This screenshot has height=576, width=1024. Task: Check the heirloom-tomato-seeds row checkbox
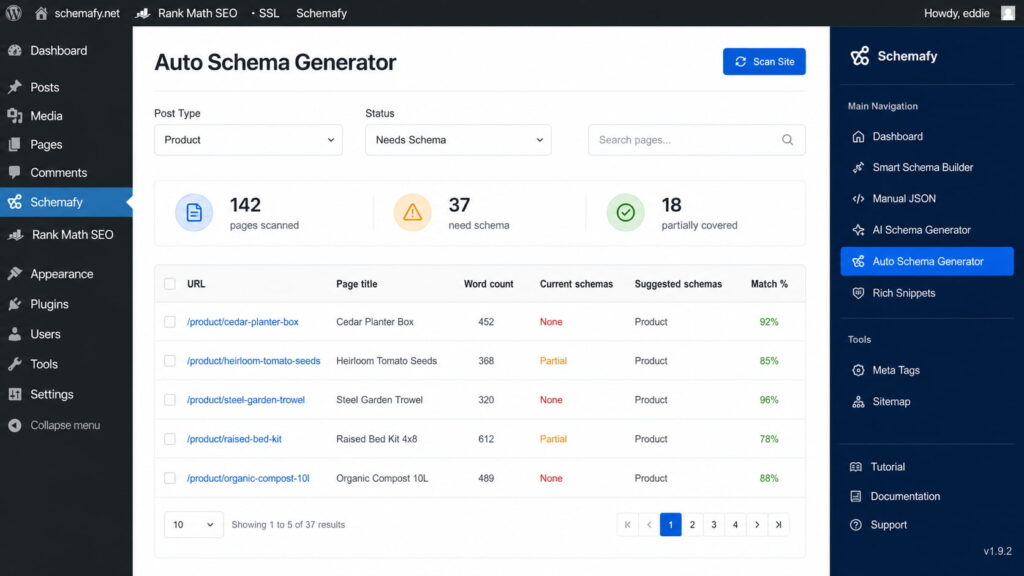click(170, 360)
